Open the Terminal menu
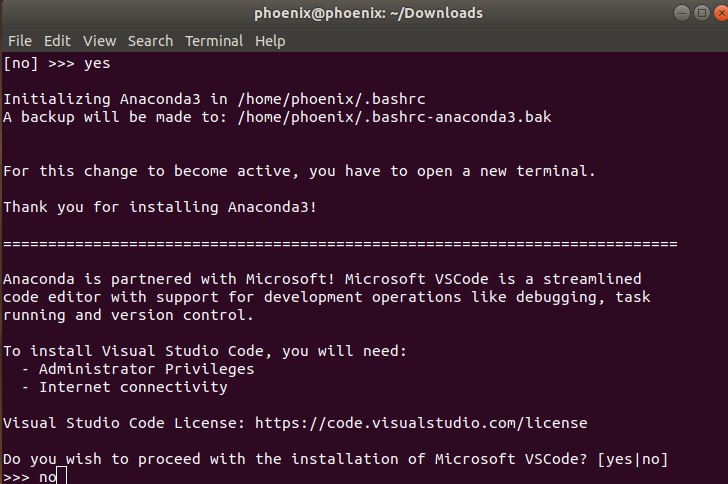The height and width of the screenshot is (484, 728). pyautogui.click(x=214, y=41)
